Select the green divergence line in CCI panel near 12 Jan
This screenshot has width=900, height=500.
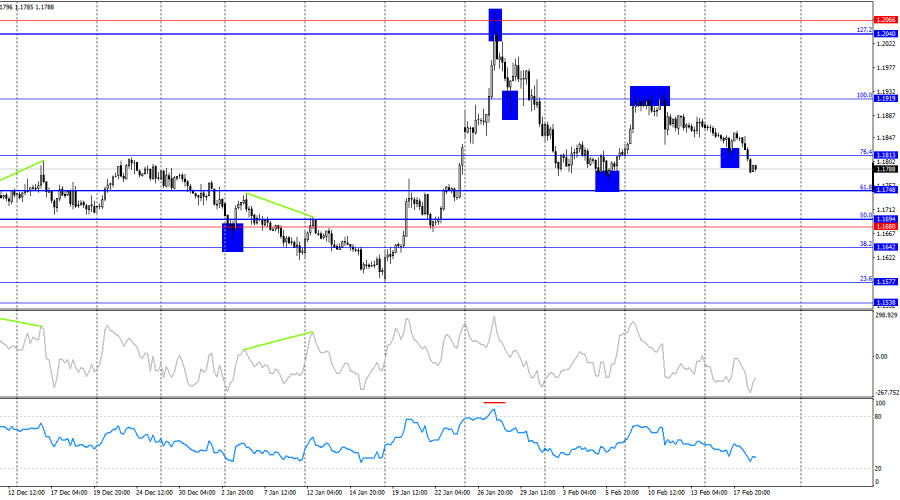tap(278, 341)
